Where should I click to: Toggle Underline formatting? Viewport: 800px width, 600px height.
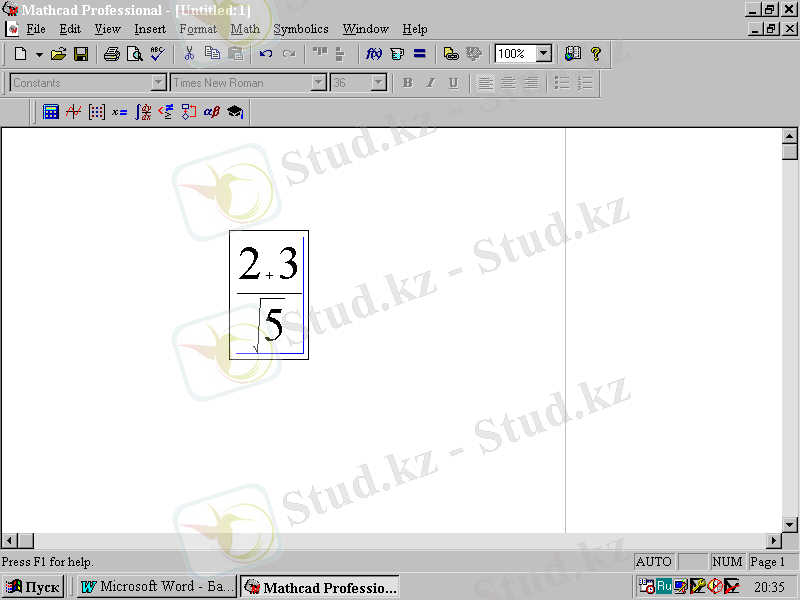[454, 83]
